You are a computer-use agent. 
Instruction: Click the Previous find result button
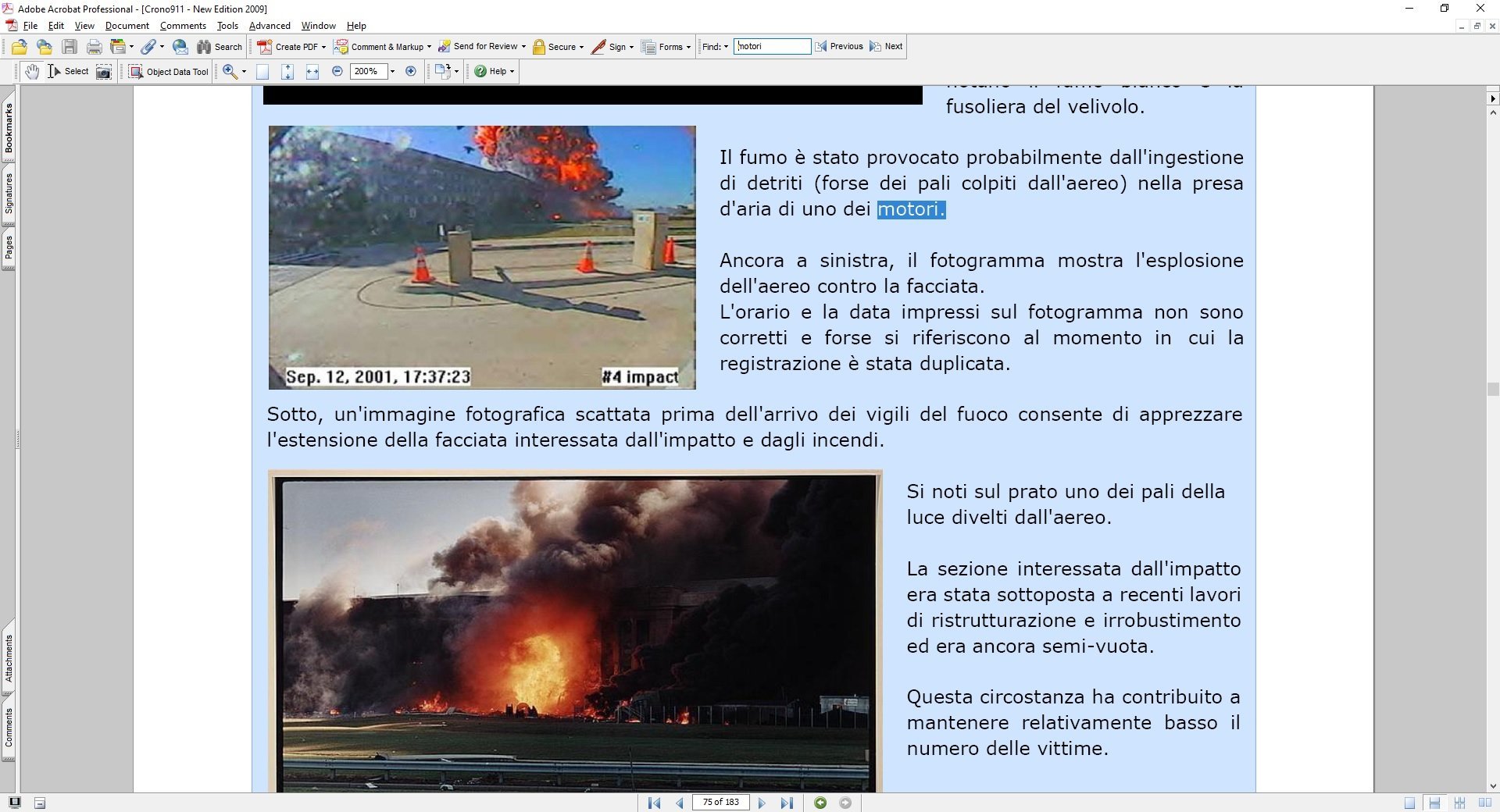(x=839, y=46)
